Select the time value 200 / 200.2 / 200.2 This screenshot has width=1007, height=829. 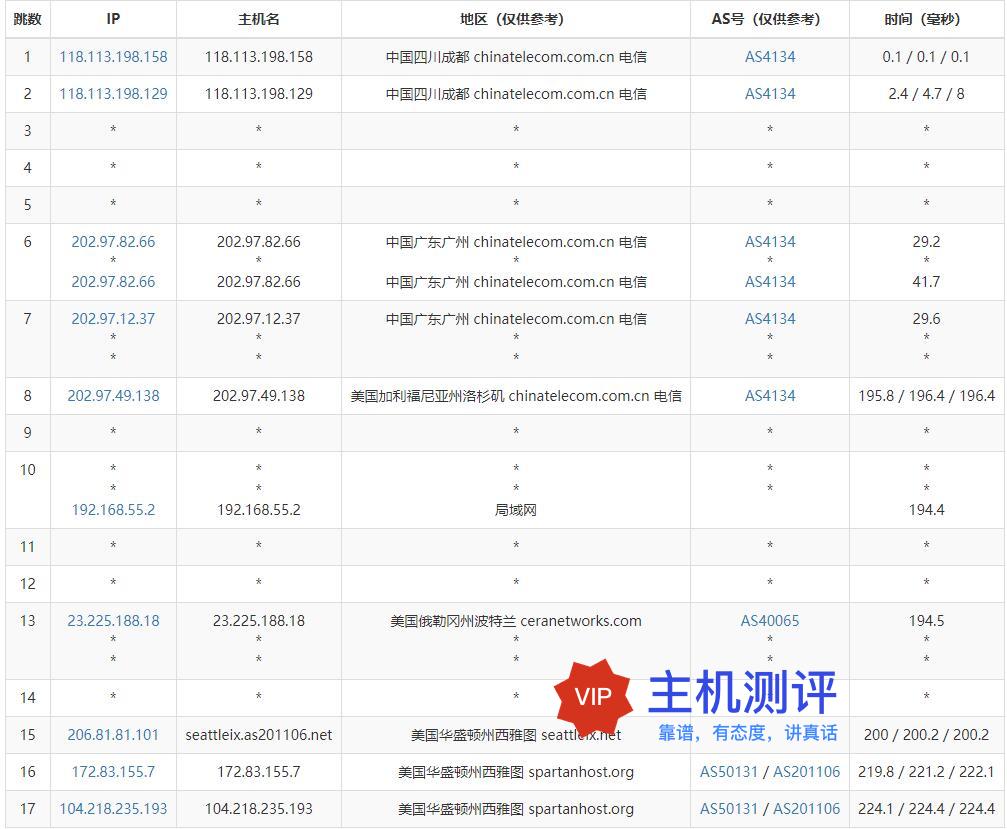tap(926, 735)
